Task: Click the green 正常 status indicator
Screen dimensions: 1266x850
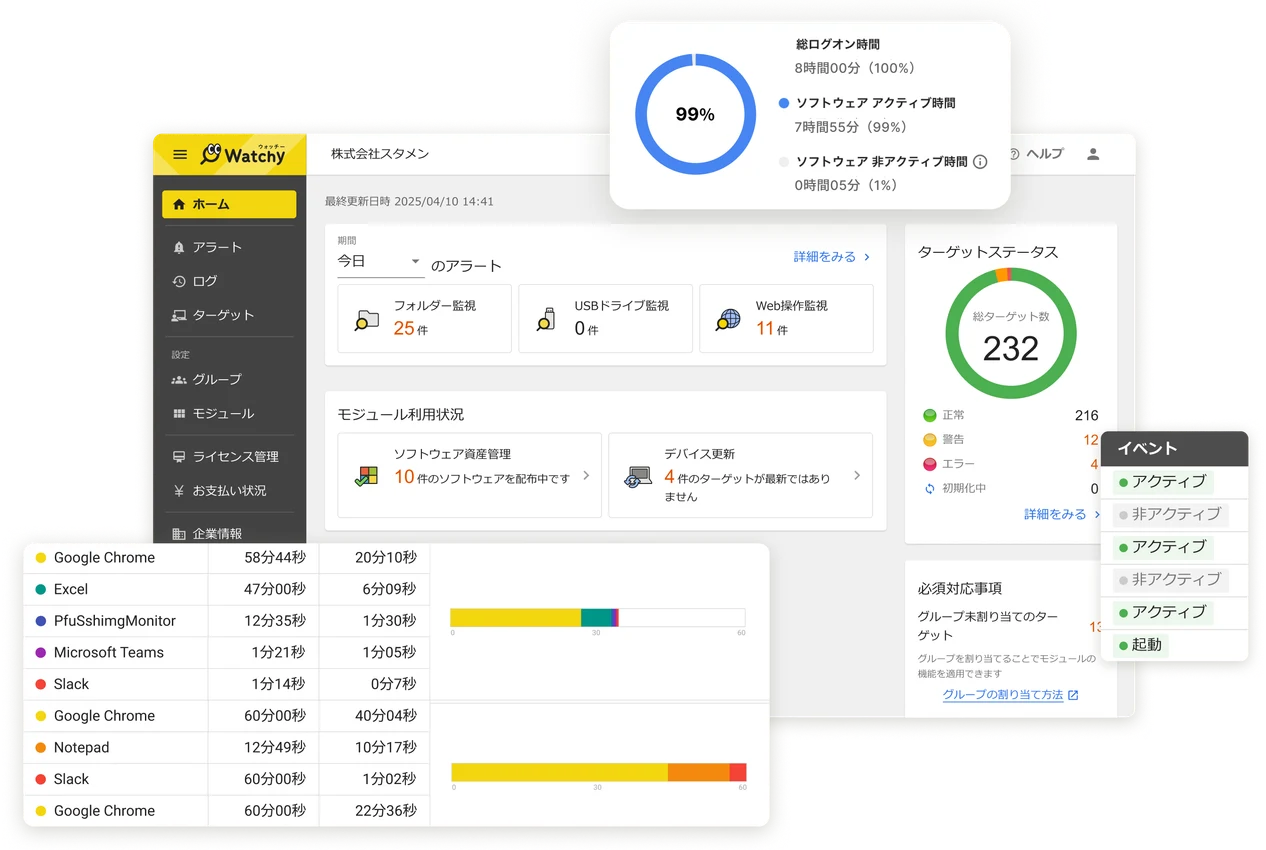Action: click(929, 415)
